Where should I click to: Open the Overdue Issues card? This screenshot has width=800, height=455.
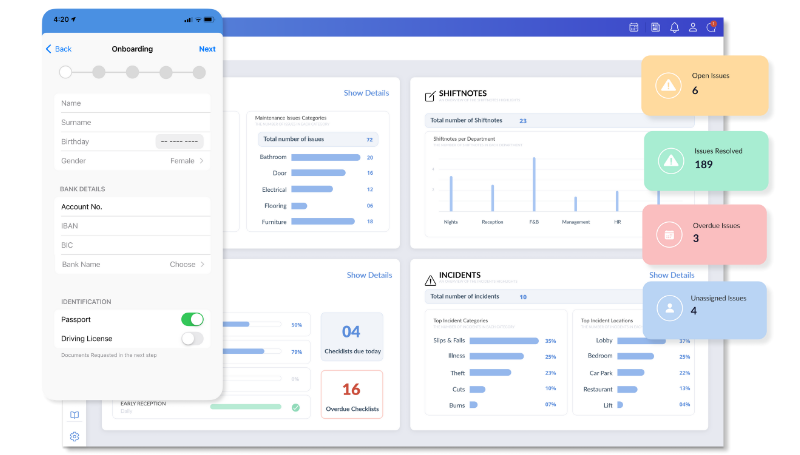coord(705,235)
